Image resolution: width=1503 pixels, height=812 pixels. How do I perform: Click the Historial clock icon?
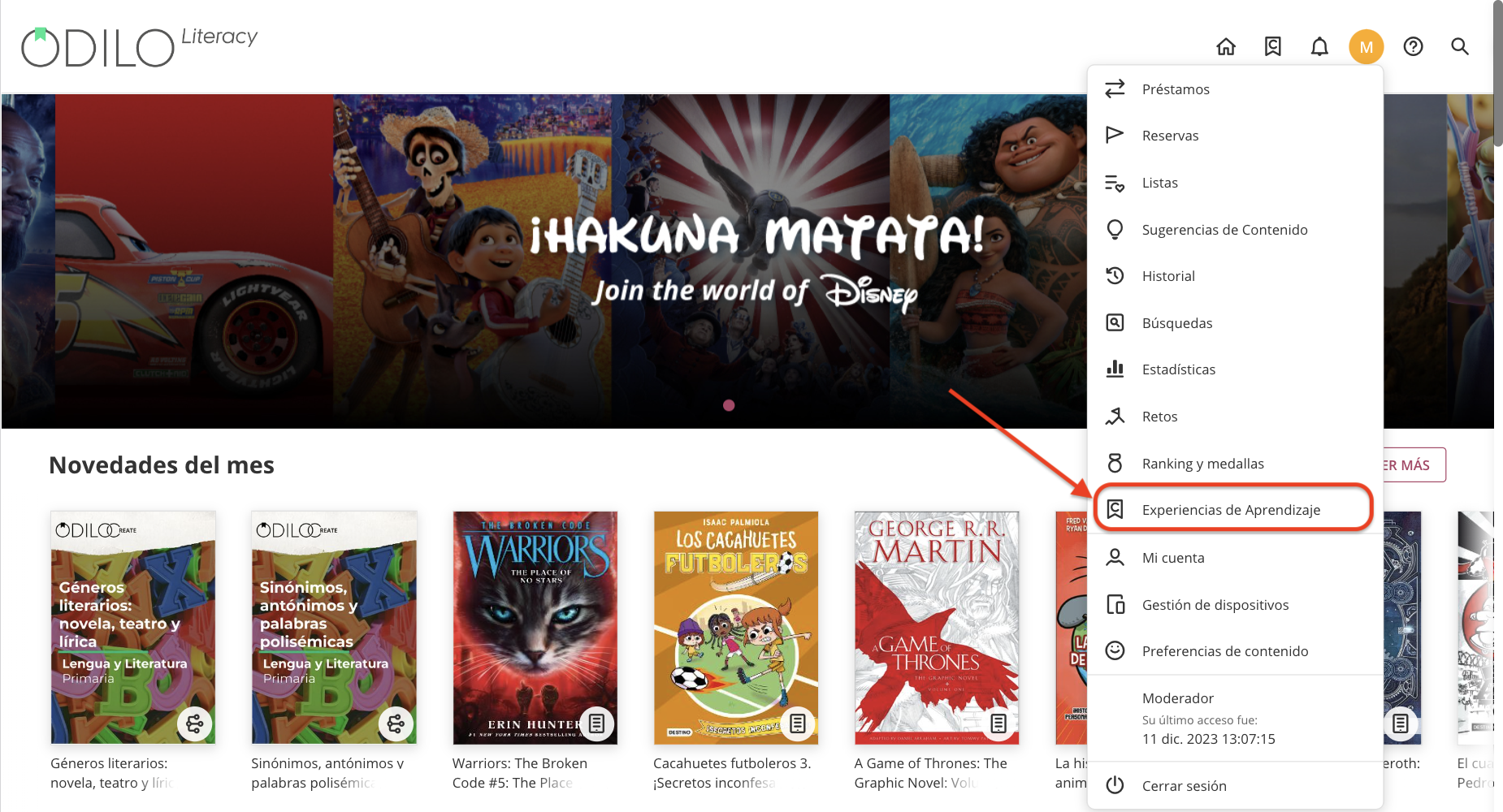(x=1115, y=276)
